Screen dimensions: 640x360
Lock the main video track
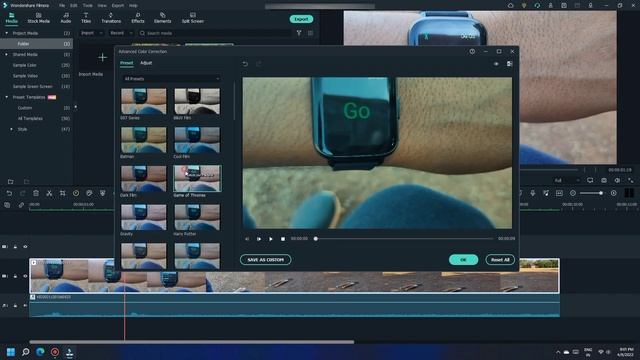pyautogui.click(x=15, y=276)
